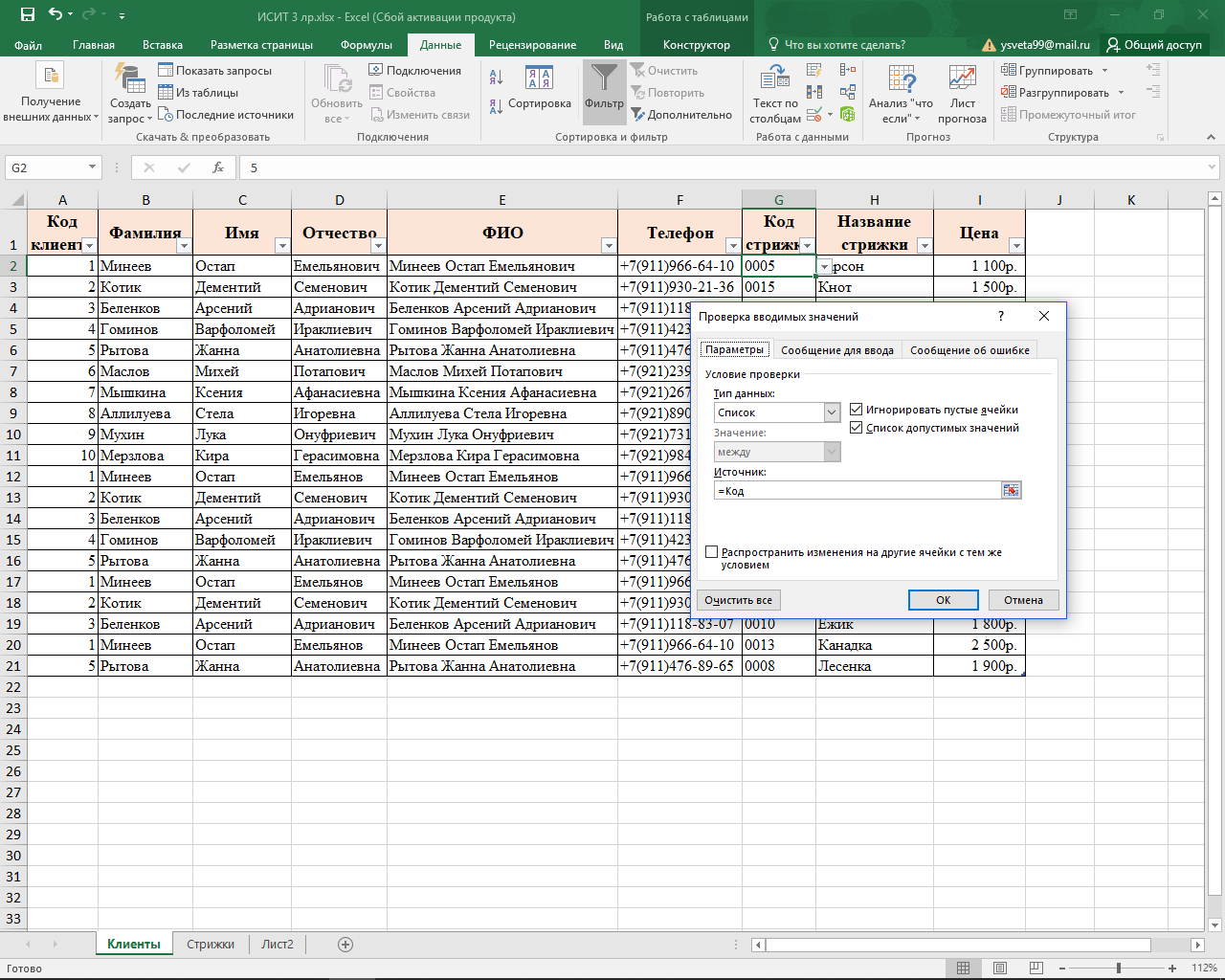1225x980 pixels.
Task: Open the data type dropdown showing Список
Action: click(831, 412)
